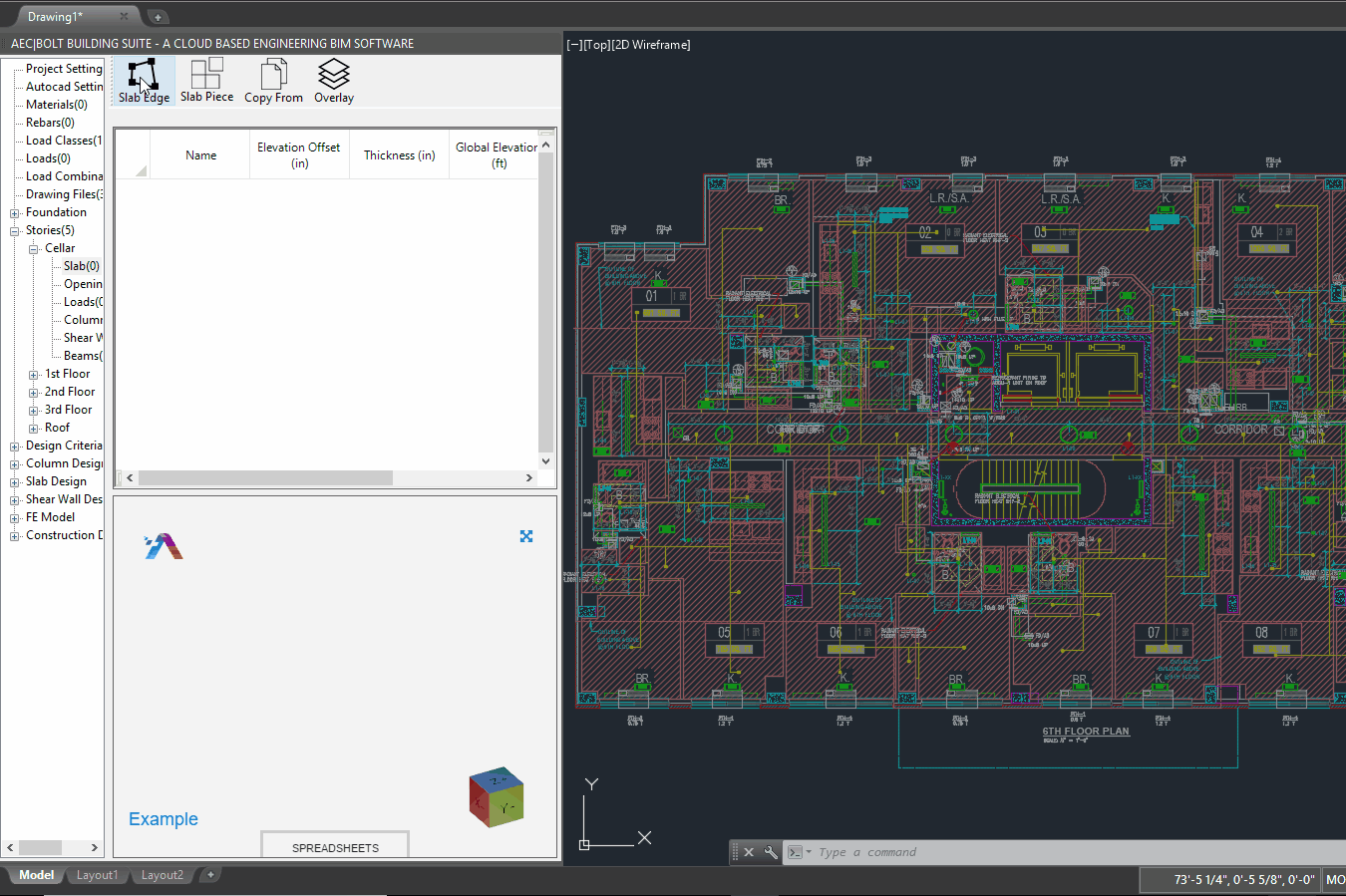Open the [2D Wireframe] visual style menu
The height and width of the screenshot is (896, 1346).
click(x=651, y=45)
